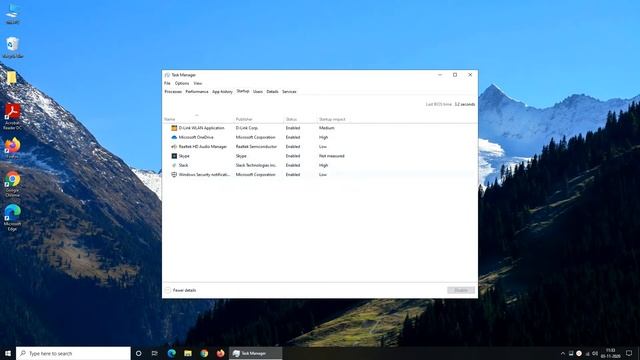Click the Task Manager title bar icon

click(167, 75)
